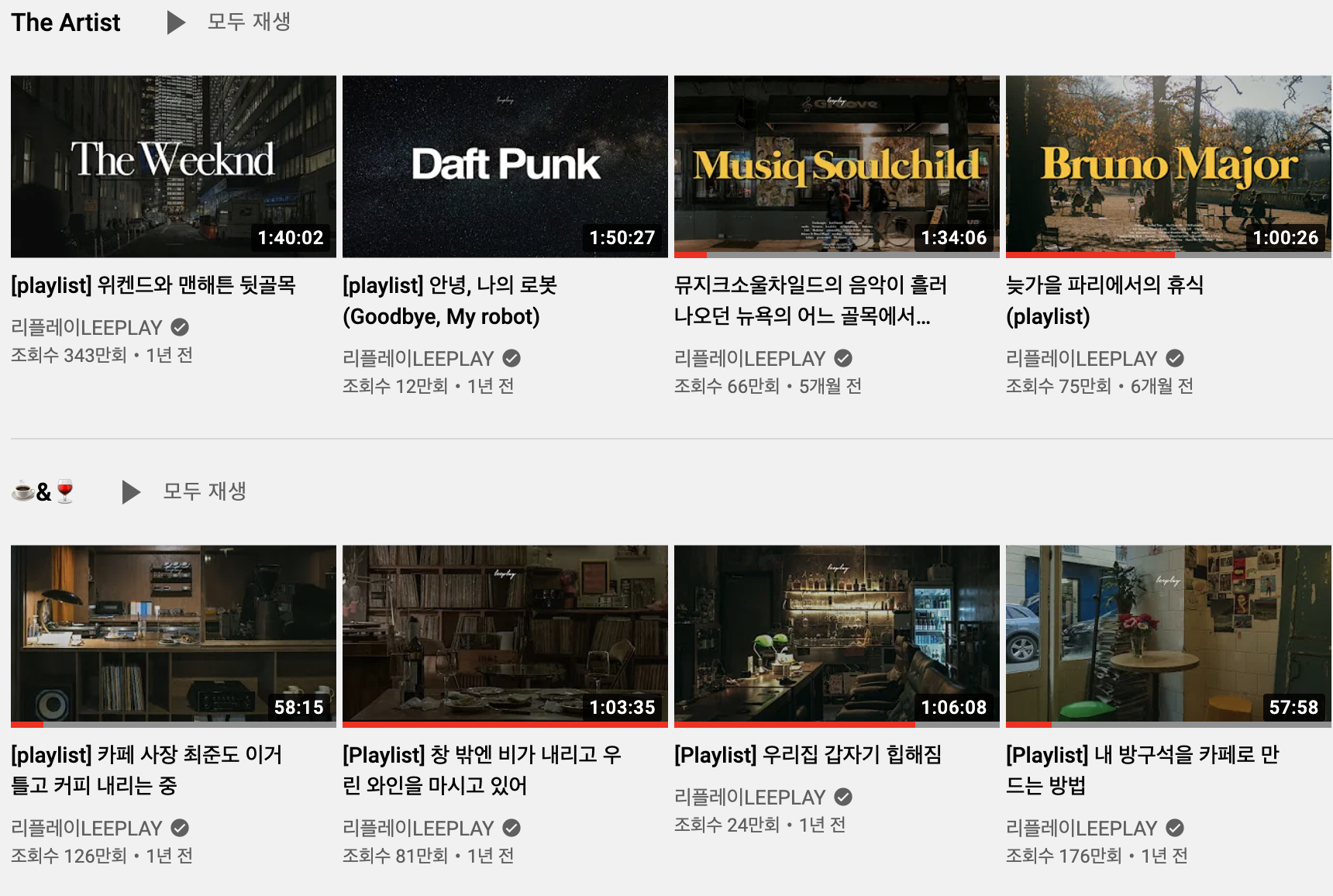Open 리플레이LEEPLAY channel under the Musiq Soulchild video

(750, 358)
